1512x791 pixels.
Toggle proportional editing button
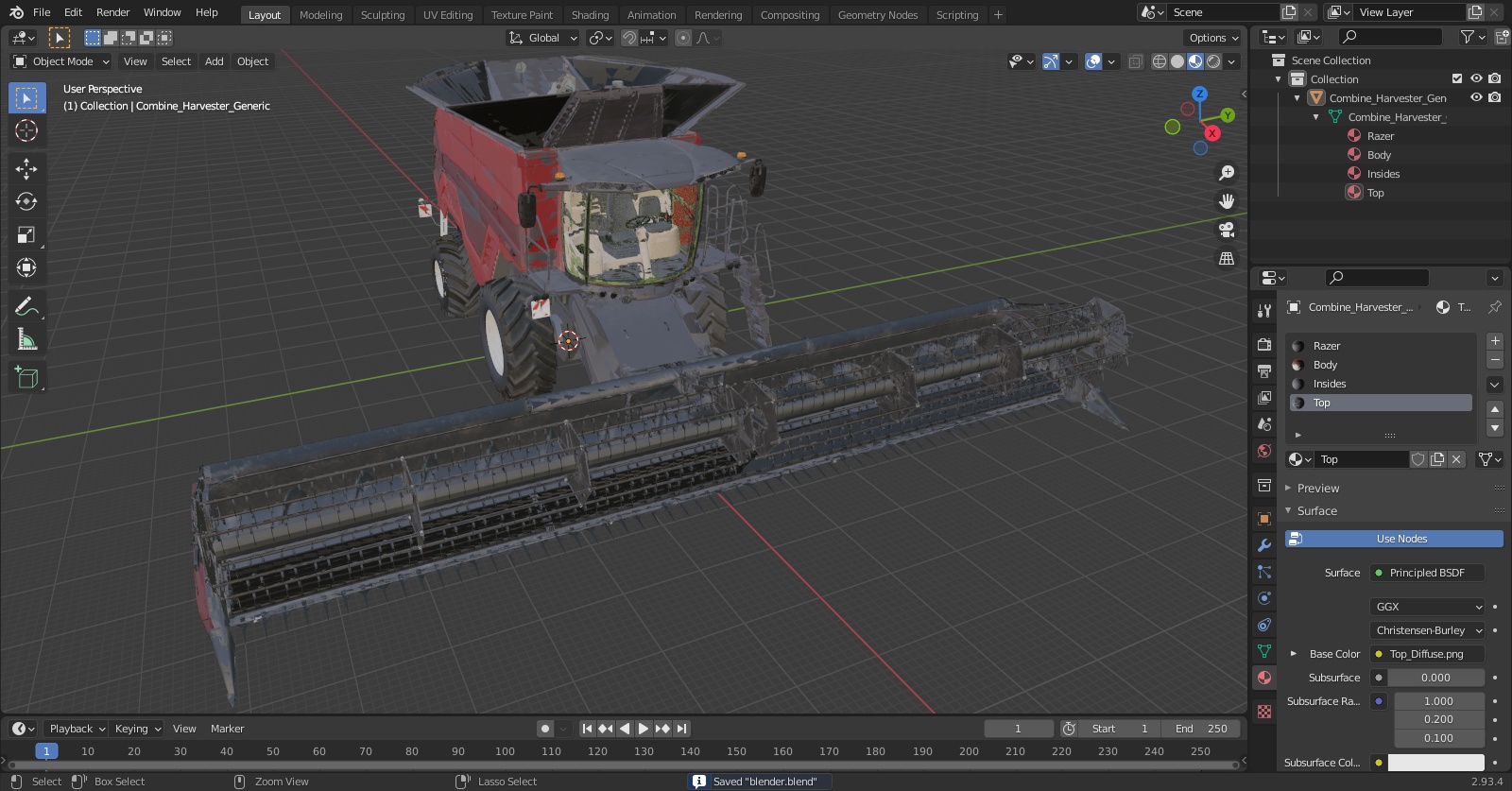[682, 38]
